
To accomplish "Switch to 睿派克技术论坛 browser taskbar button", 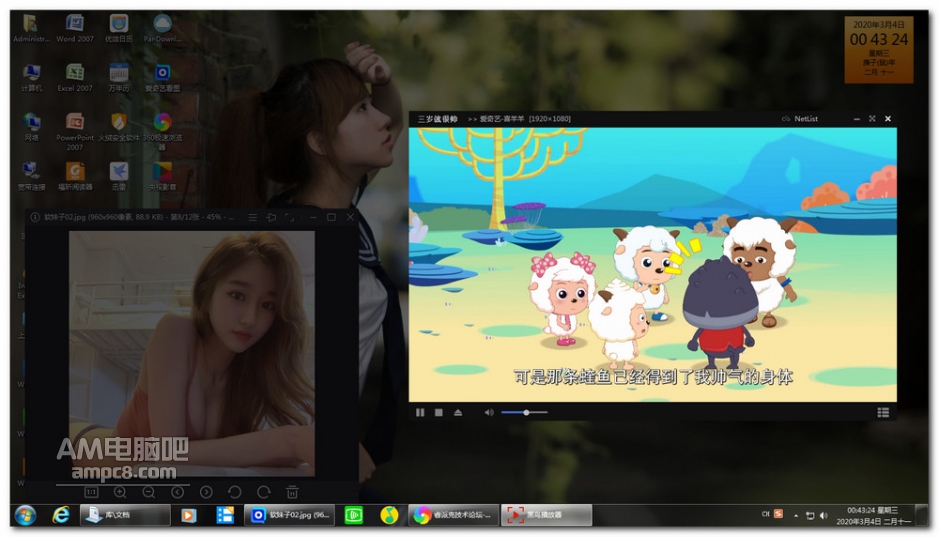I will [454, 515].
